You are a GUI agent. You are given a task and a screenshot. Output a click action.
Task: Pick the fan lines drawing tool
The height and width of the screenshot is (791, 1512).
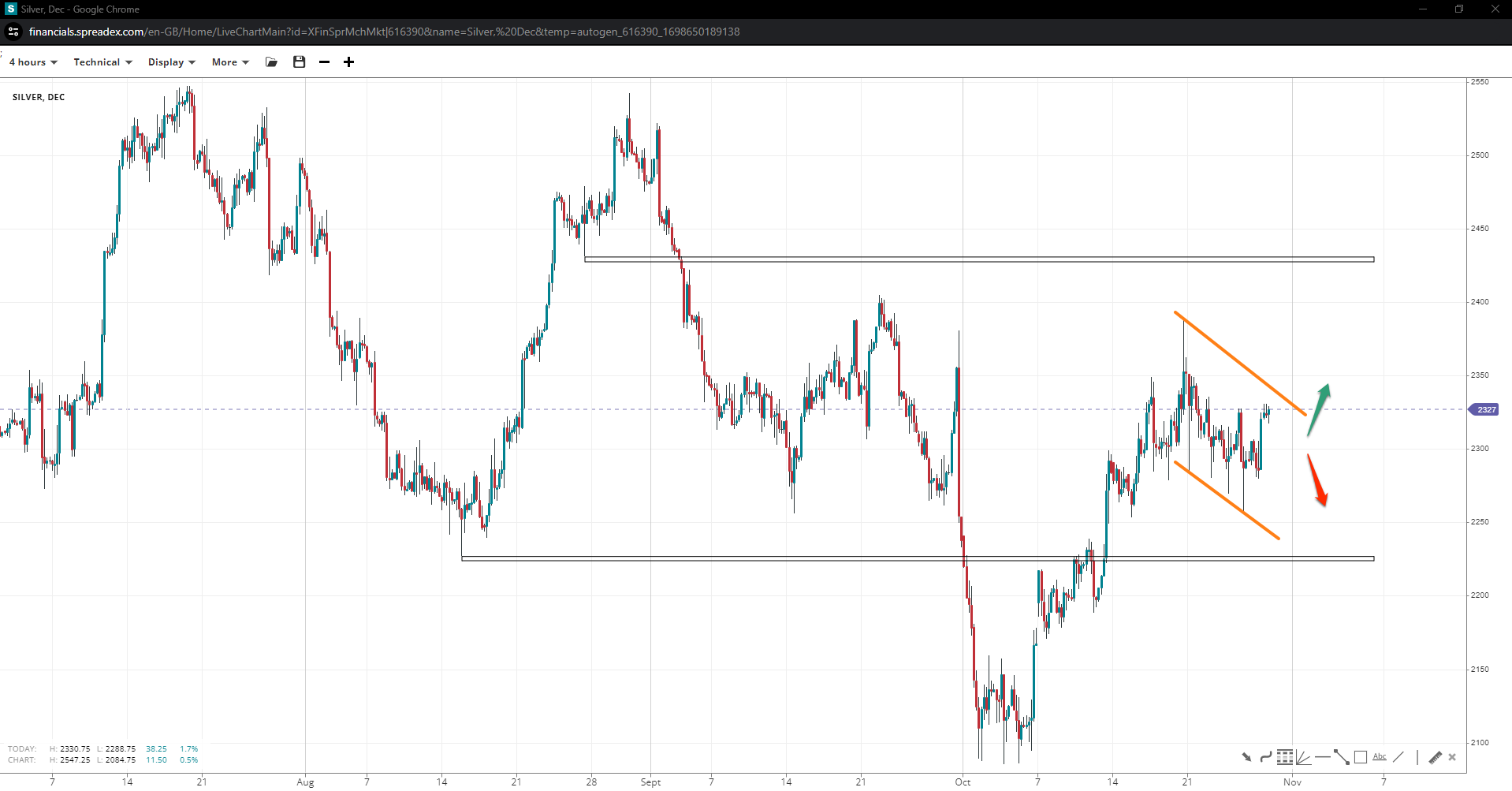coord(1303,757)
